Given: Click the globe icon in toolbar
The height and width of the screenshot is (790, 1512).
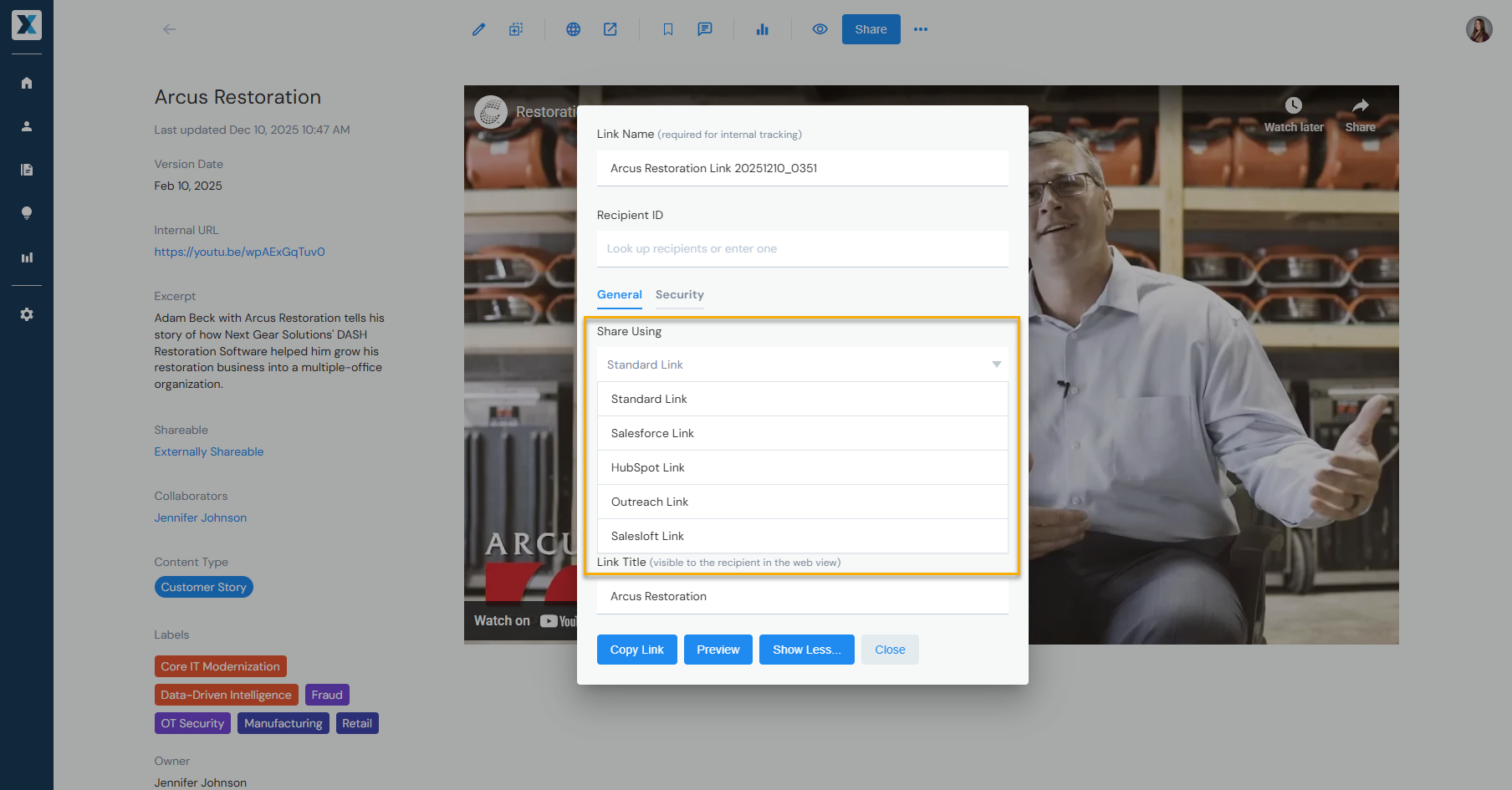Looking at the screenshot, I should pyautogui.click(x=573, y=29).
